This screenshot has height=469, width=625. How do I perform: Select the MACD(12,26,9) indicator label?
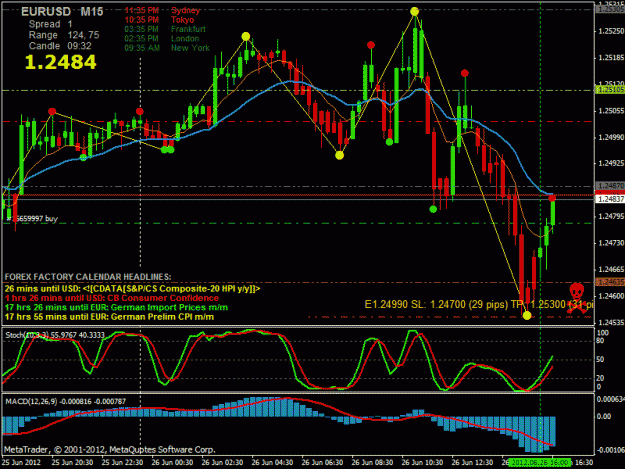(65, 401)
